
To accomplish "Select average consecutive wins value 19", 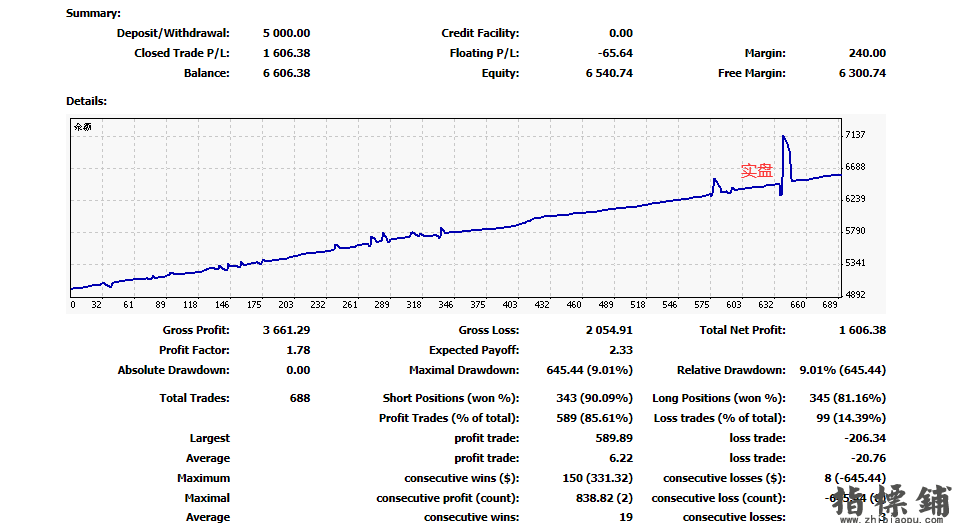I will [626, 518].
